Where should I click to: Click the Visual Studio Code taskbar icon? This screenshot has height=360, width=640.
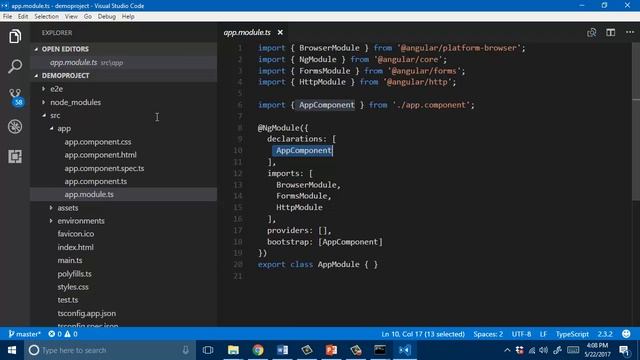point(404,350)
